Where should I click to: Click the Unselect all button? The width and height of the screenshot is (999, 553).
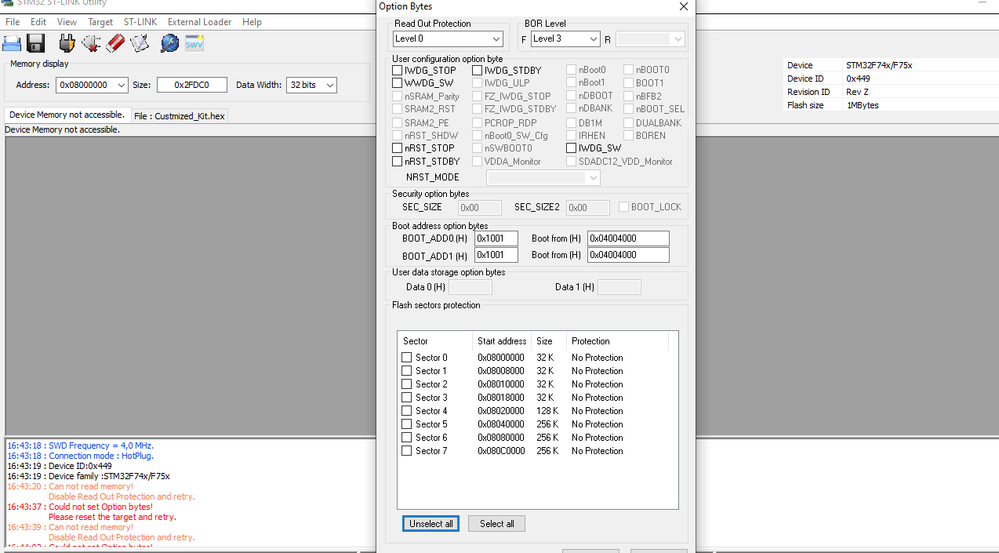[431, 524]
